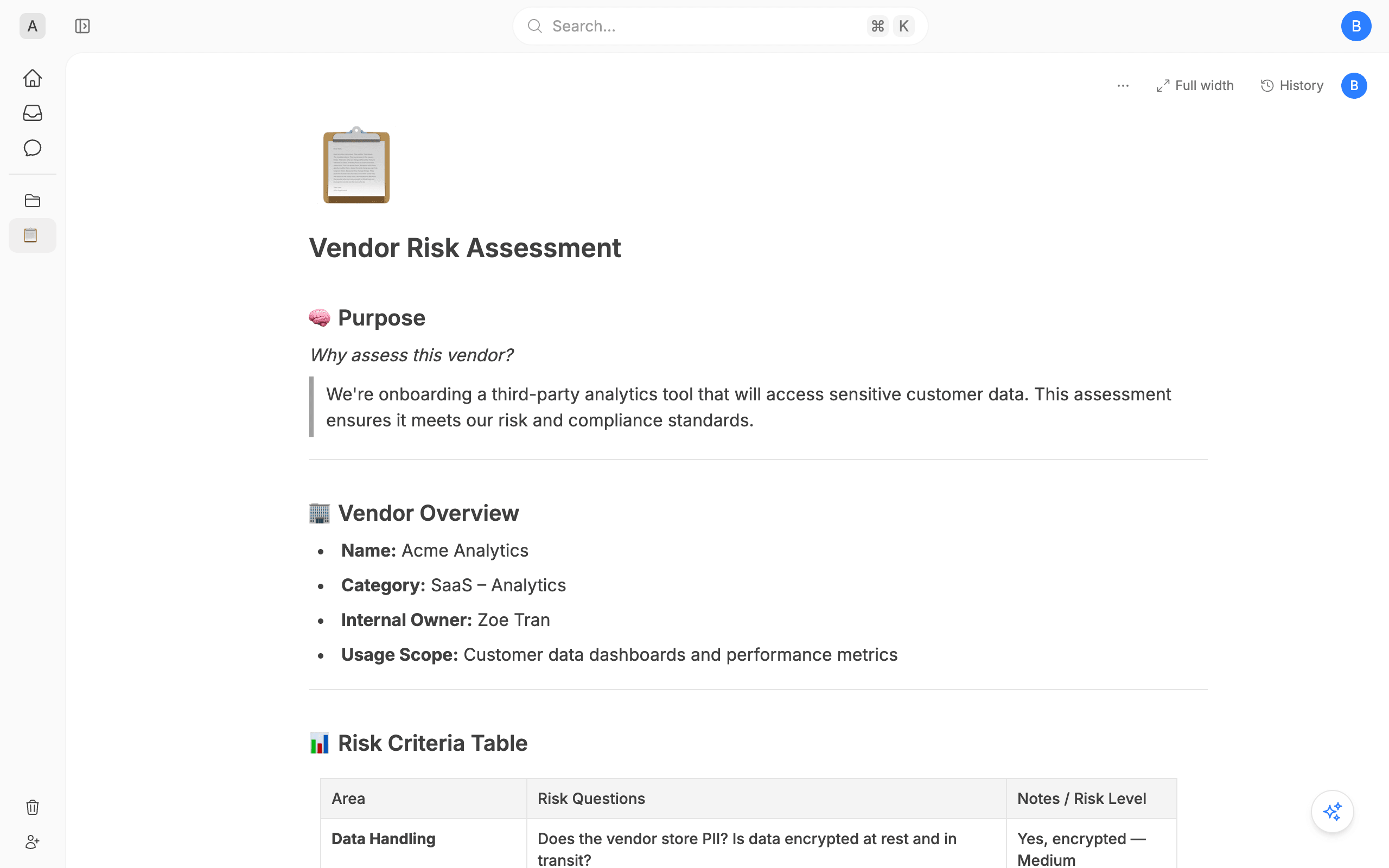Click the Risk Criteria Table heading
Viewport: 1389px width, 868px height.
[418, 743]
